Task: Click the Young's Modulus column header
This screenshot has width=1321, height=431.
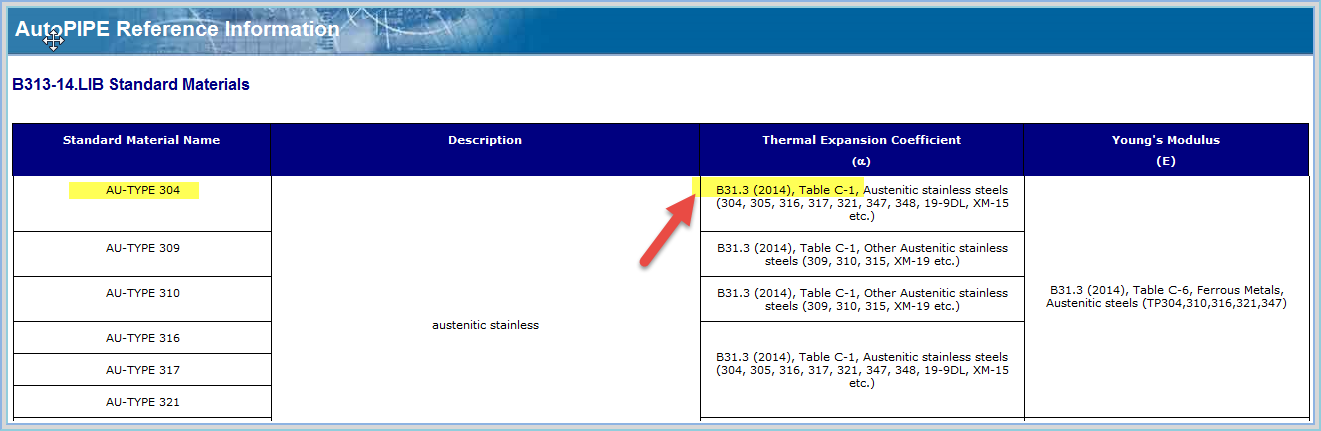Action: pyautogui.click(x=1166, y=149)
